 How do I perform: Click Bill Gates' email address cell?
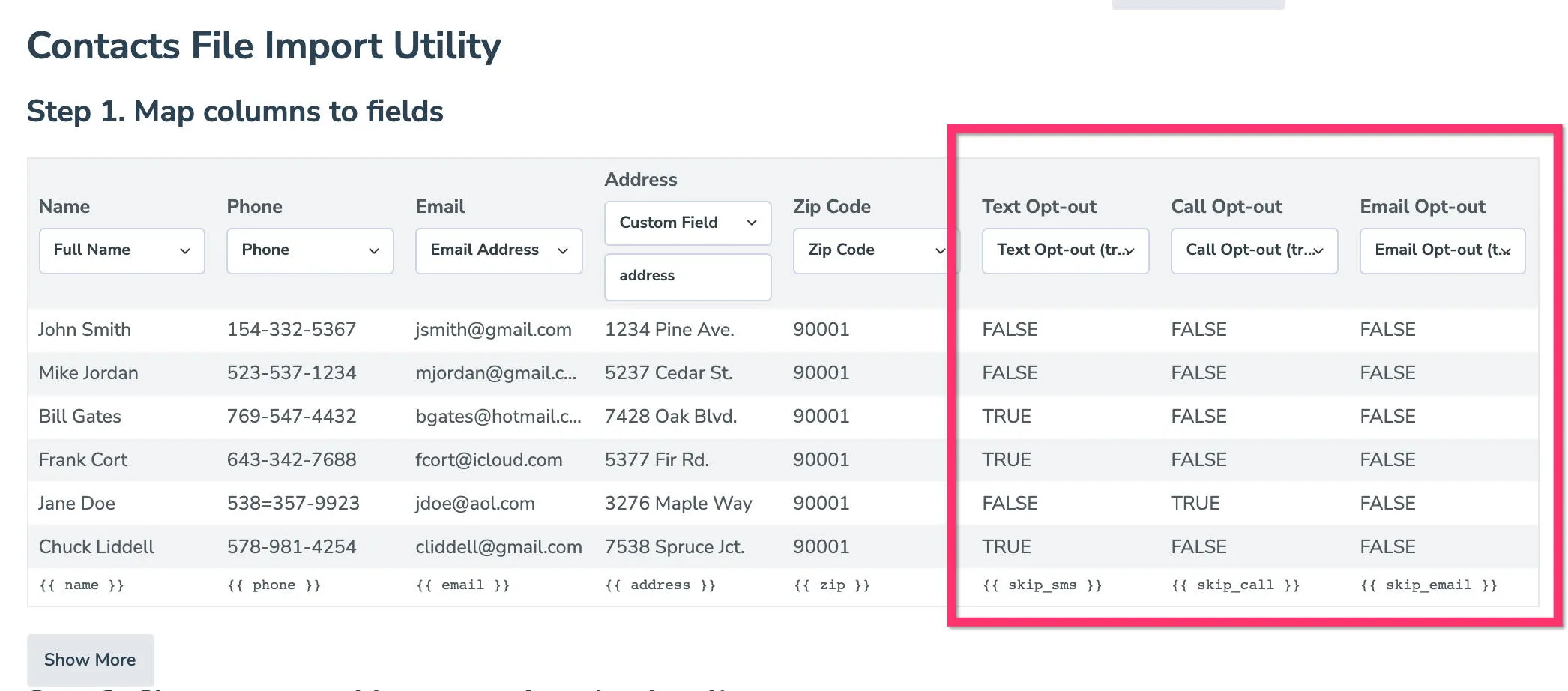click(498, 417)
